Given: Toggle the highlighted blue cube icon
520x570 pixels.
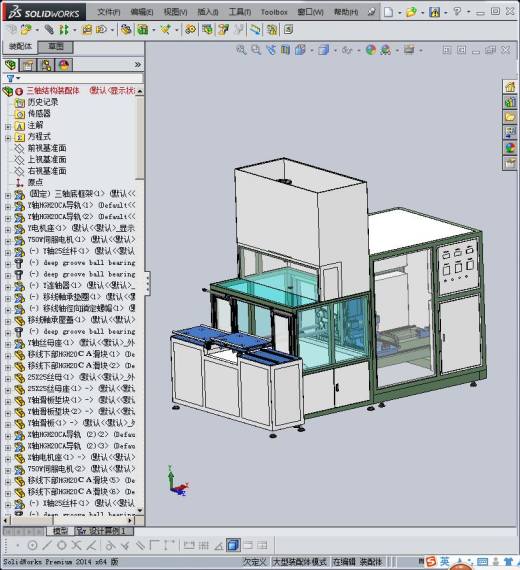Looking at the screenshot, I should [x=233, y=545].
